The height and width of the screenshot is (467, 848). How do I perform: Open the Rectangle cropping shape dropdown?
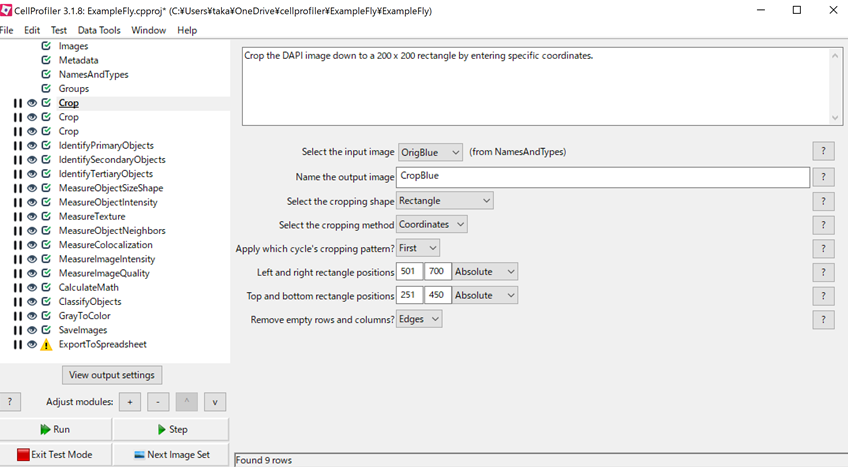click(x=445, y=201)
